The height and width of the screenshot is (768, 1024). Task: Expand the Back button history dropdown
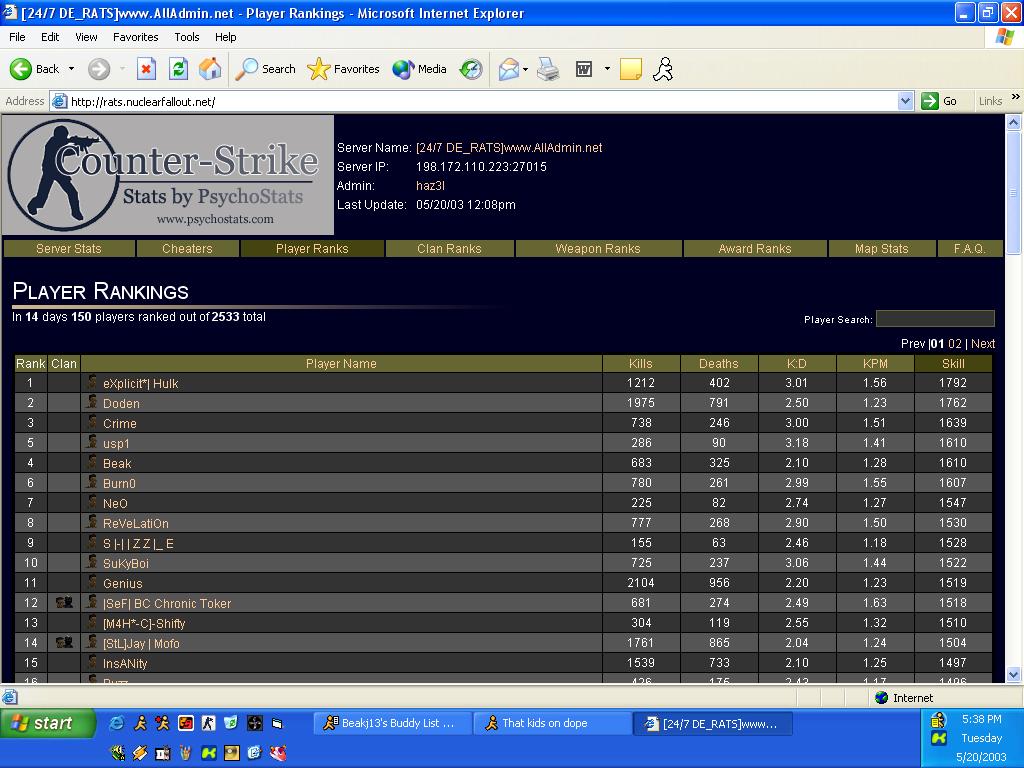71,69
